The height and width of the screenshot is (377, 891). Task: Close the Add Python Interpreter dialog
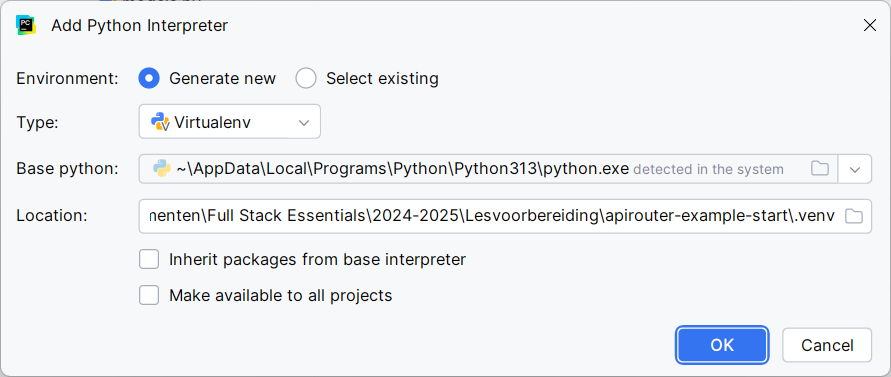click(869, 26)
